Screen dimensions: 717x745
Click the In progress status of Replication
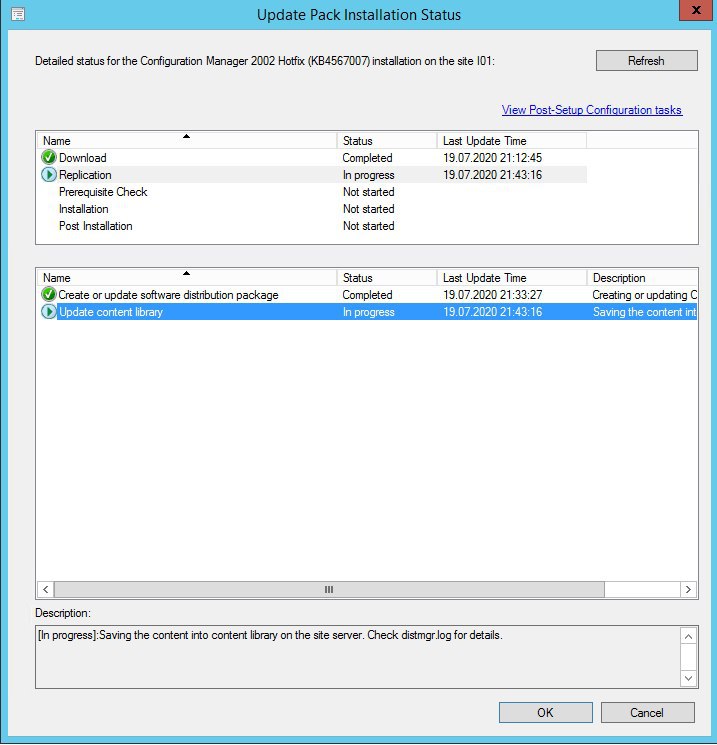[369, 175]
